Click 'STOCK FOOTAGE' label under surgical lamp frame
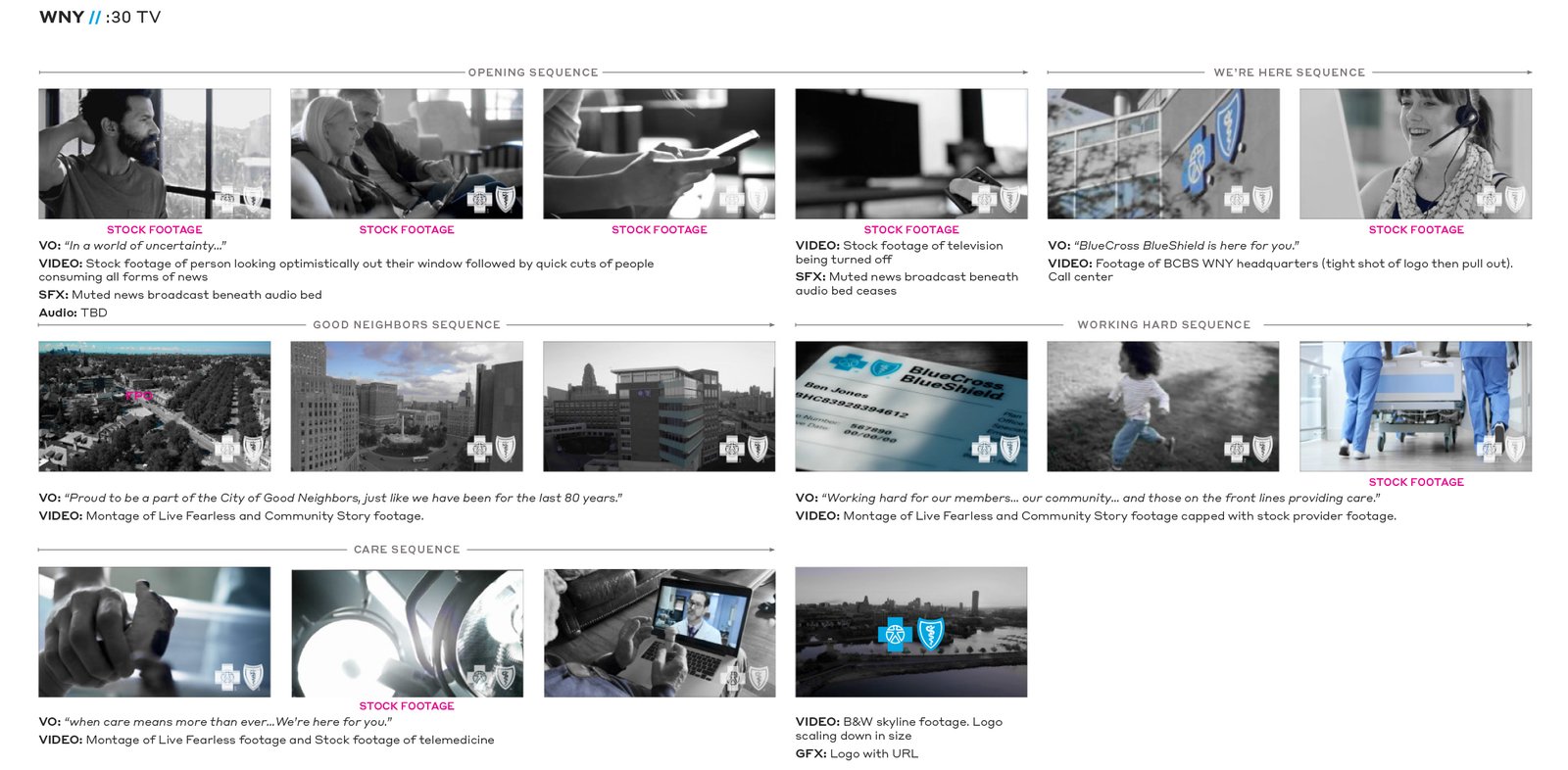The width and height of the screenshot is (1568, 770). [x=407, y=705]
